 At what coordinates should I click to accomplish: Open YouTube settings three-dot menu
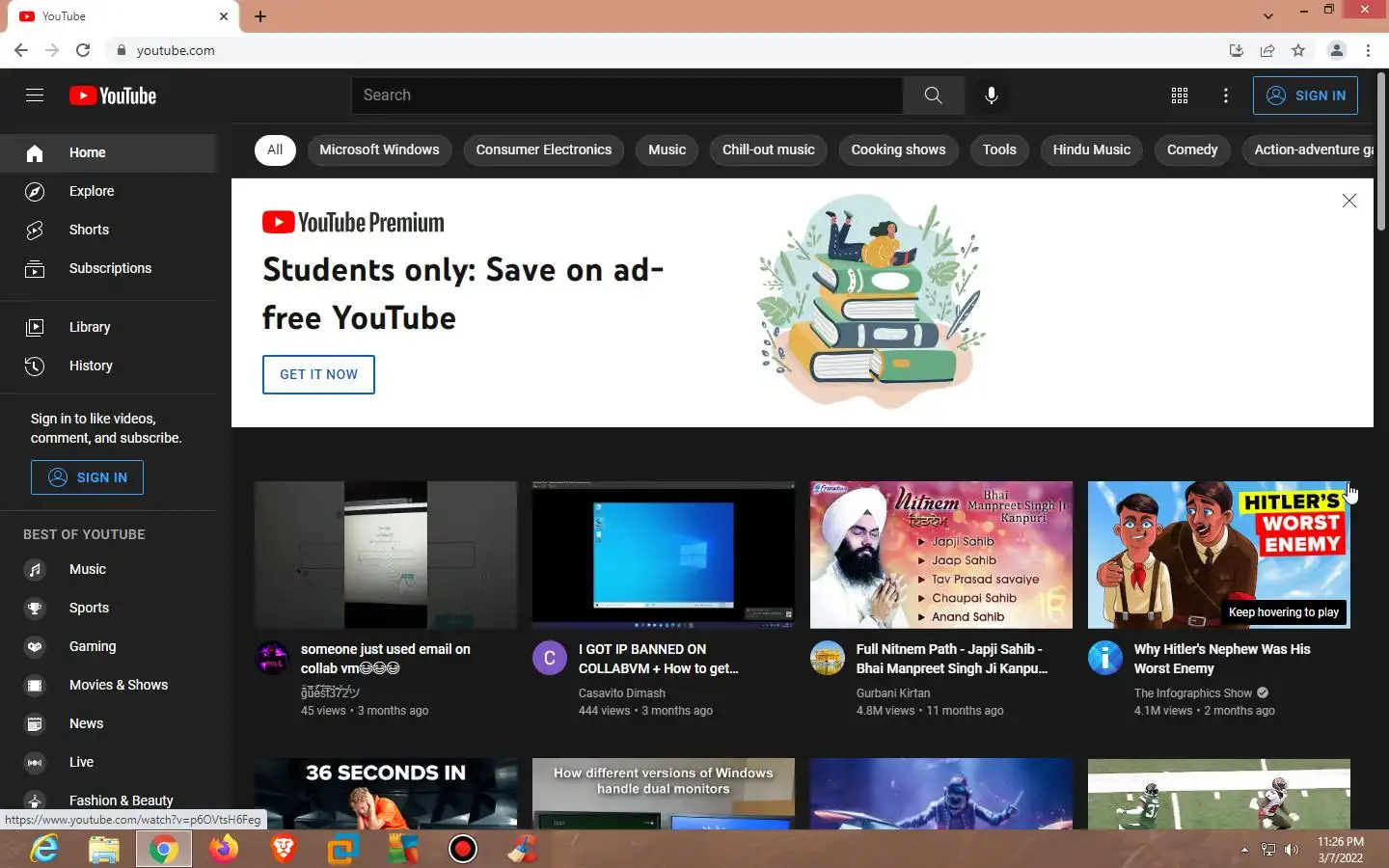coord(1226,95)
